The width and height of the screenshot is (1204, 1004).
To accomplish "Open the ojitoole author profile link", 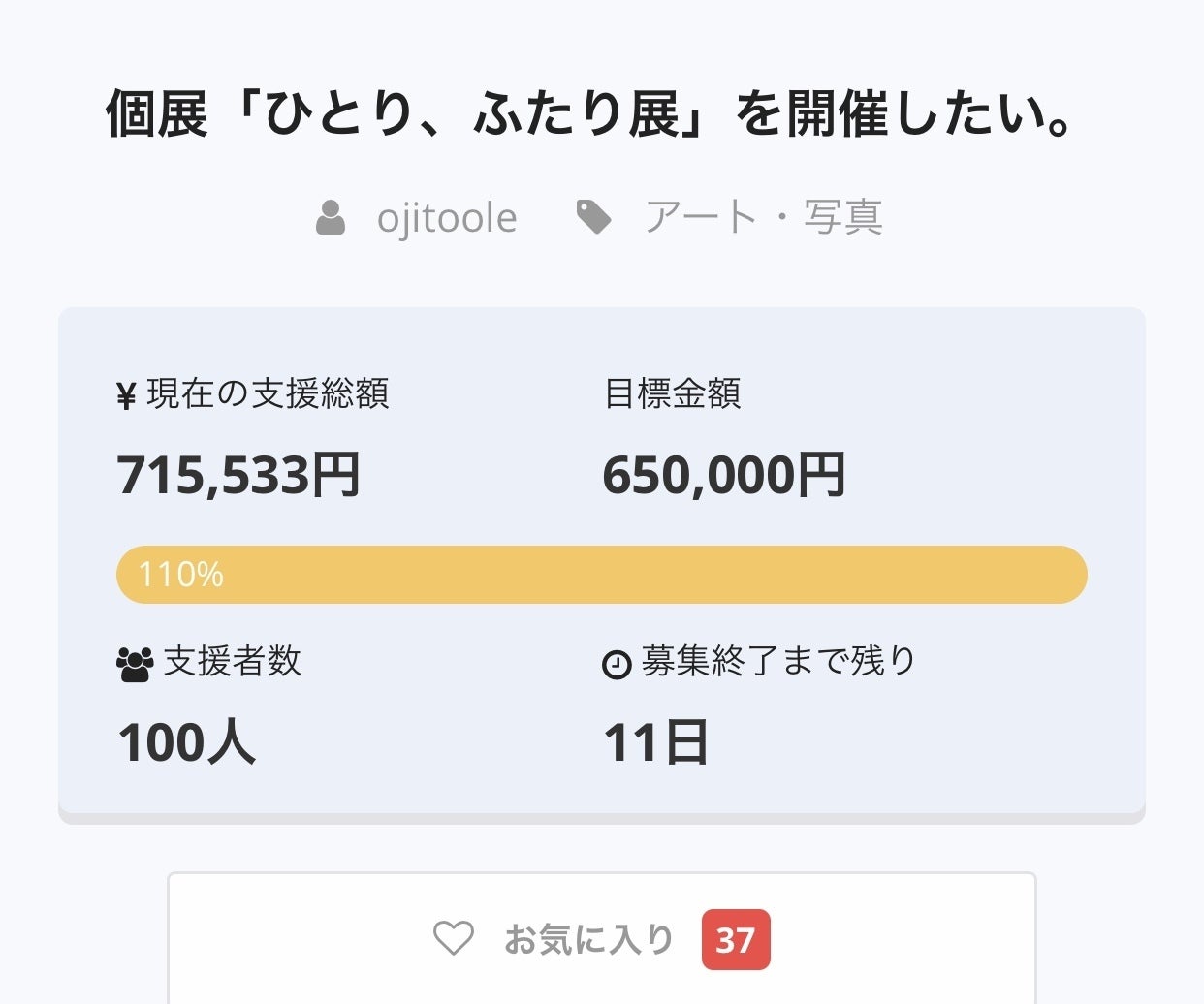I will click(x=447, y=218).
